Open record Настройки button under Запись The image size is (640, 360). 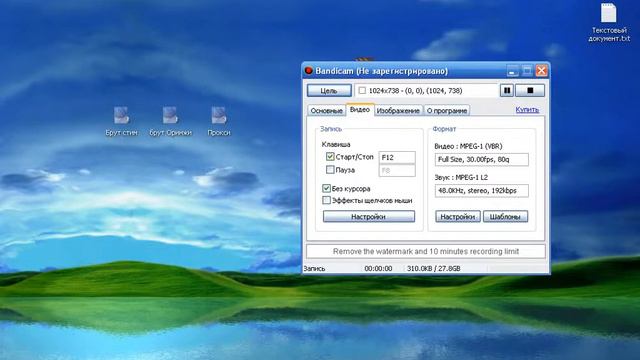(x=369, y=216)
